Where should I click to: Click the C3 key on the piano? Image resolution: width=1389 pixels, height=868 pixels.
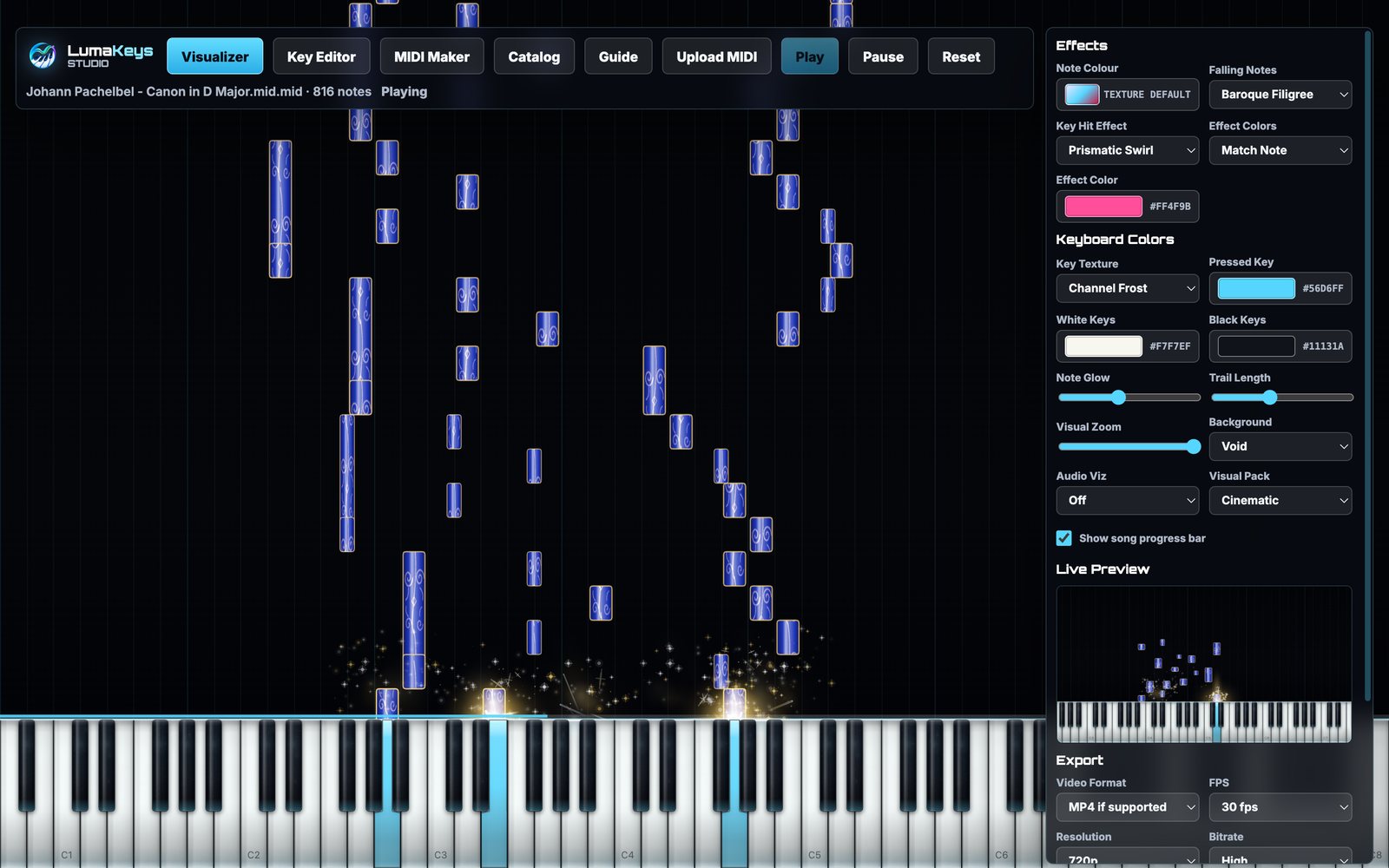click(440, 794)
